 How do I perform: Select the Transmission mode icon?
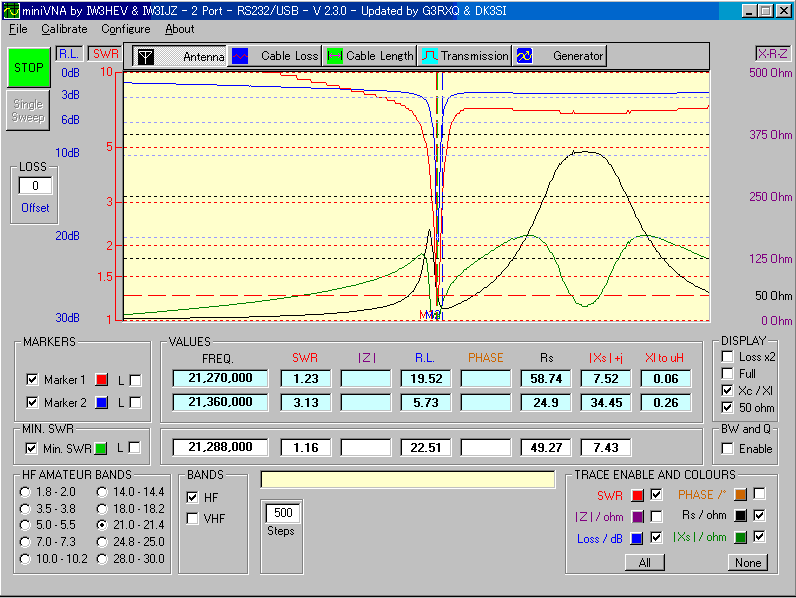coord(428,56)
